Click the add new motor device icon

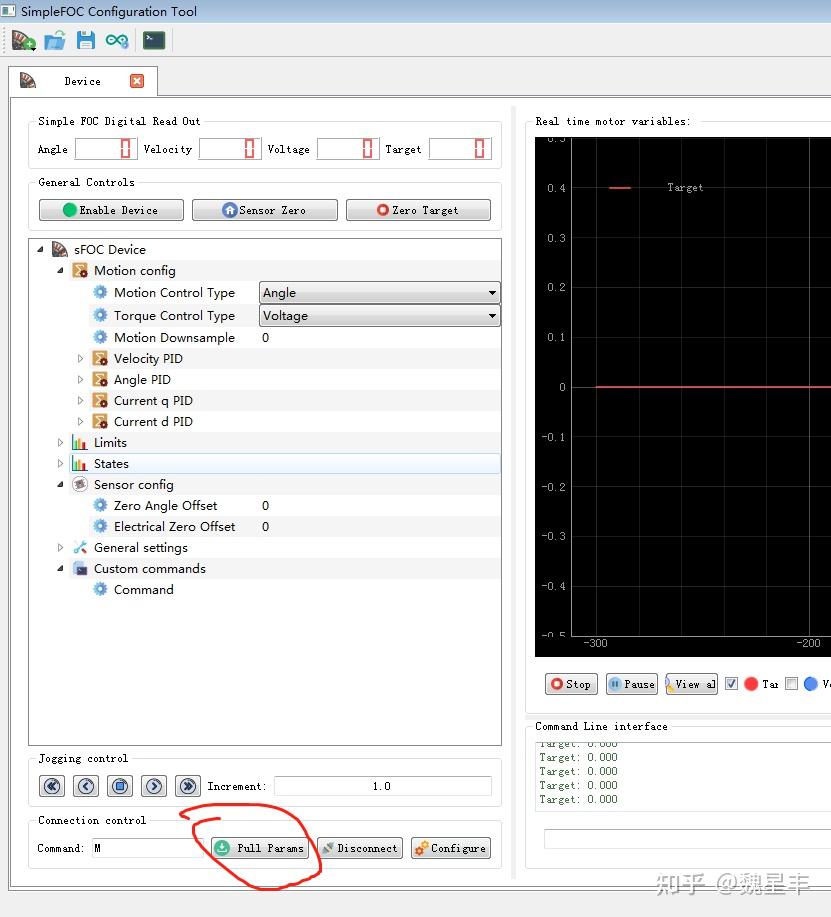[23, 40]
